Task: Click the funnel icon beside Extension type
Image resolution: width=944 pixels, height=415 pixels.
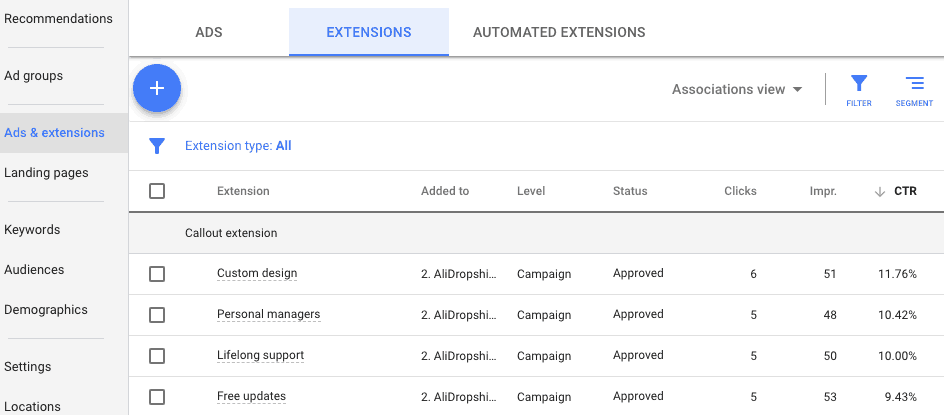Action: [157, 146]
